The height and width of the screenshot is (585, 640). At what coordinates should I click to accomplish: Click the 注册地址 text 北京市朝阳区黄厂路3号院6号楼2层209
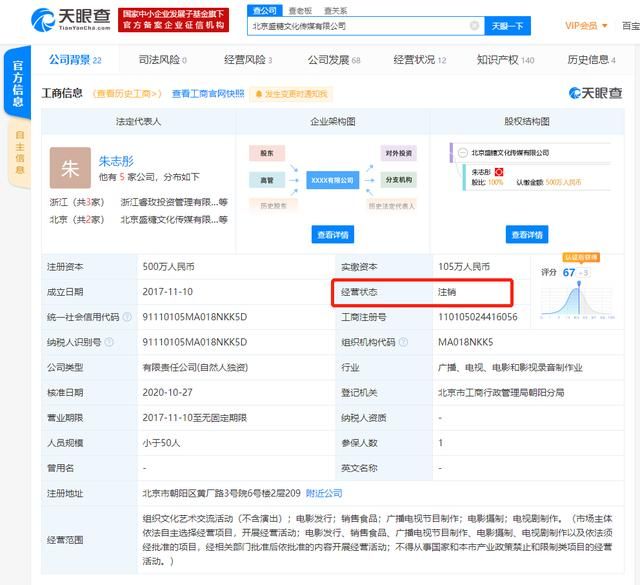coord(221,493)
